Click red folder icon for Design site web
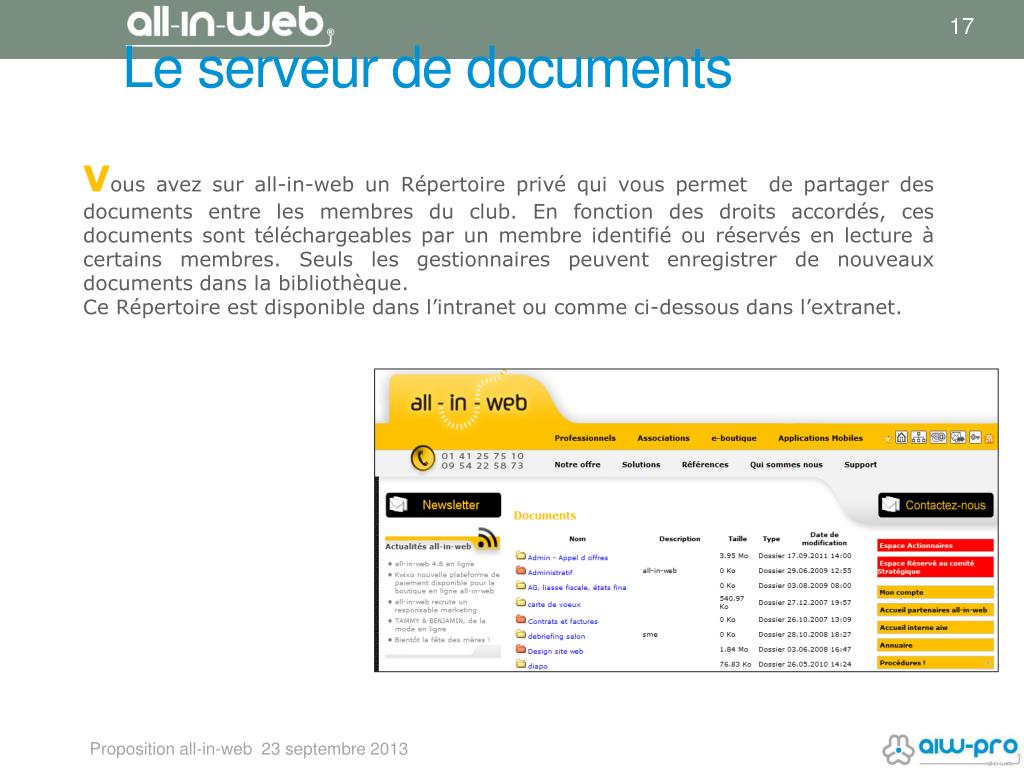Image resolution: width=1024 pixels, height=768 pixels. pyautogui.click(x=520, y=650)
